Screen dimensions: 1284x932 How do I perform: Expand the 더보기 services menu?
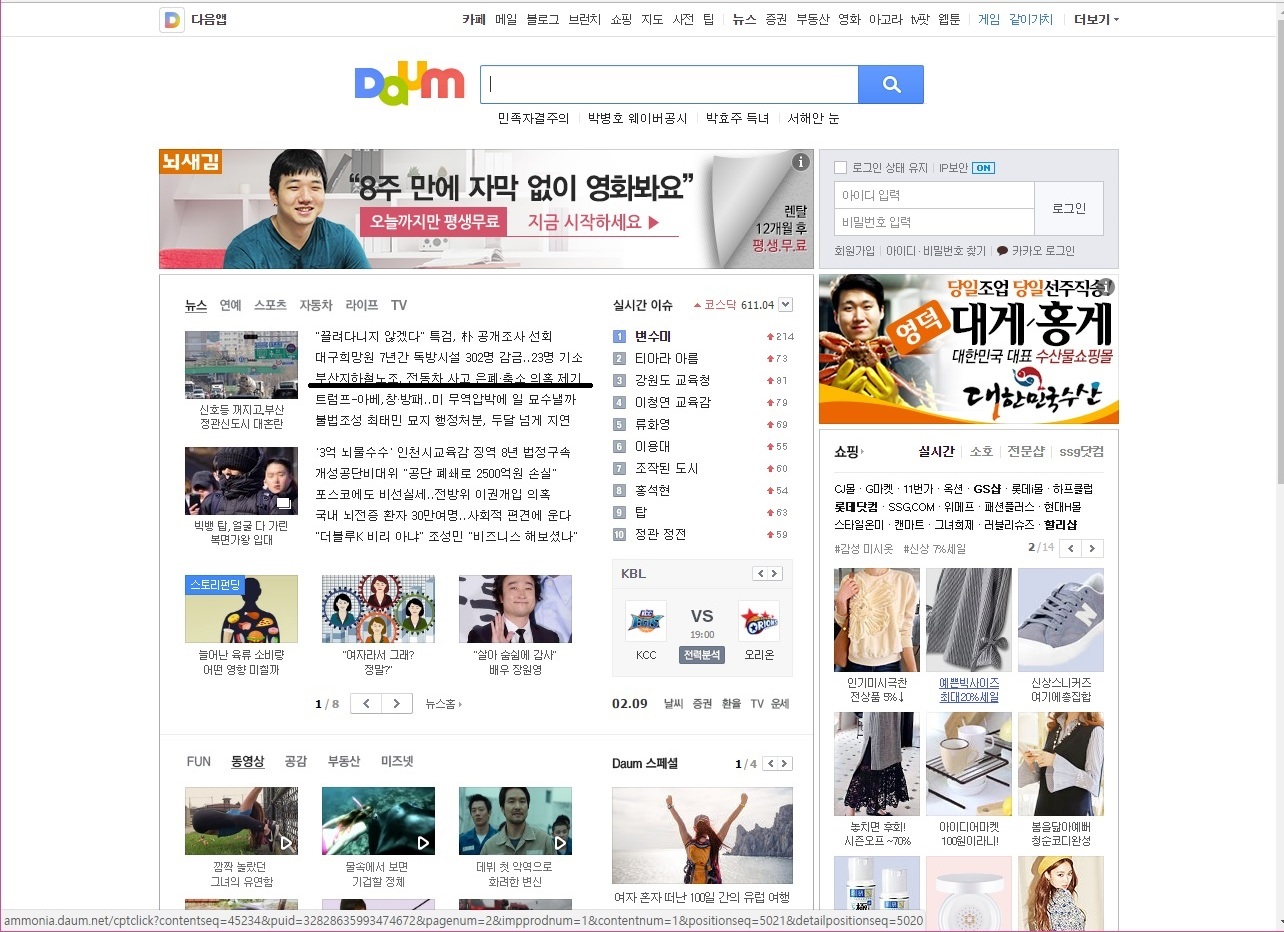pyautogui.click(x=1096, y=19)
